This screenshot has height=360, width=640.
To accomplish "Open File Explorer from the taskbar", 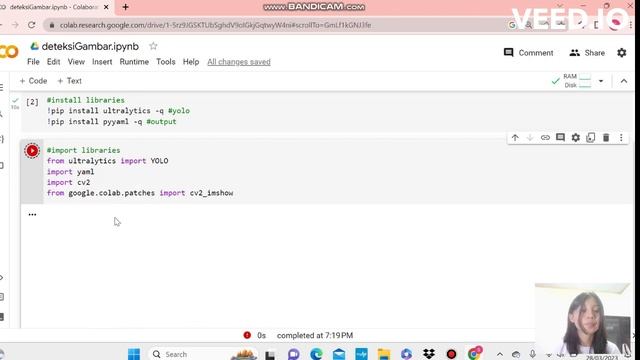I will [384, 354].
